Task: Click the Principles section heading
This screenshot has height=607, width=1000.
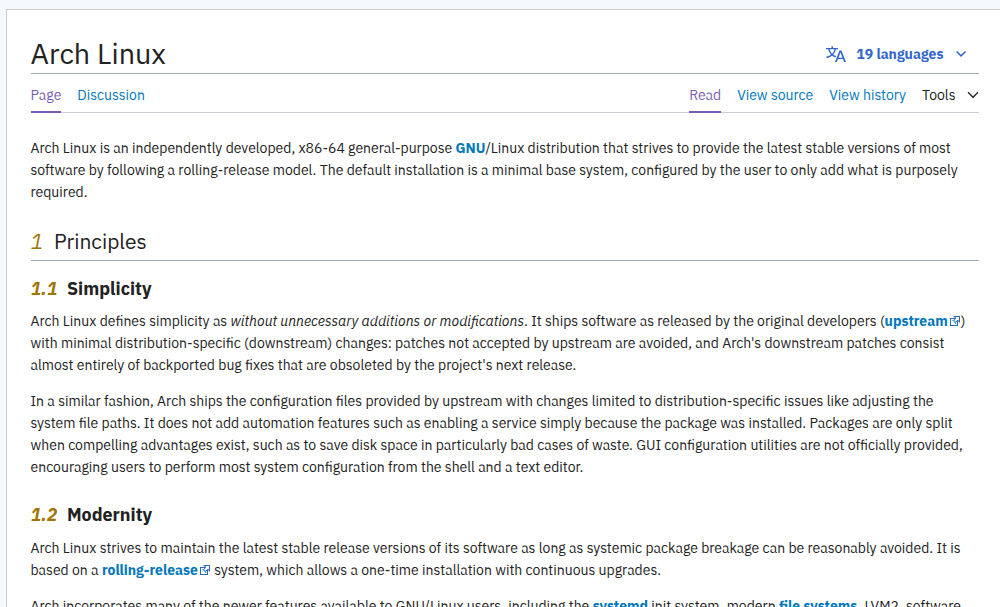Action: tap(100, 242)
